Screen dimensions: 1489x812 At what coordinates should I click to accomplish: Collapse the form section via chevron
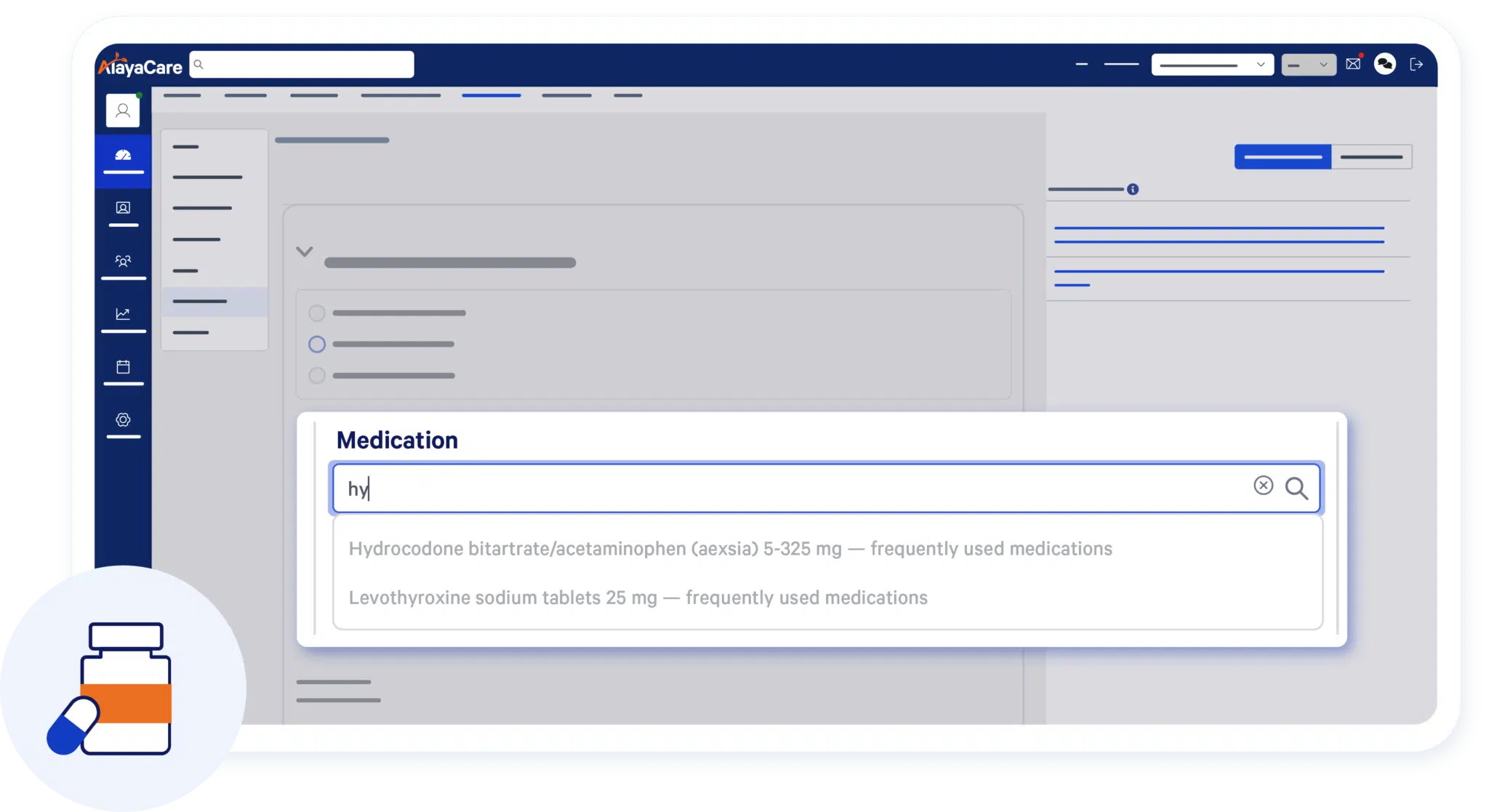tap(304, 252)
